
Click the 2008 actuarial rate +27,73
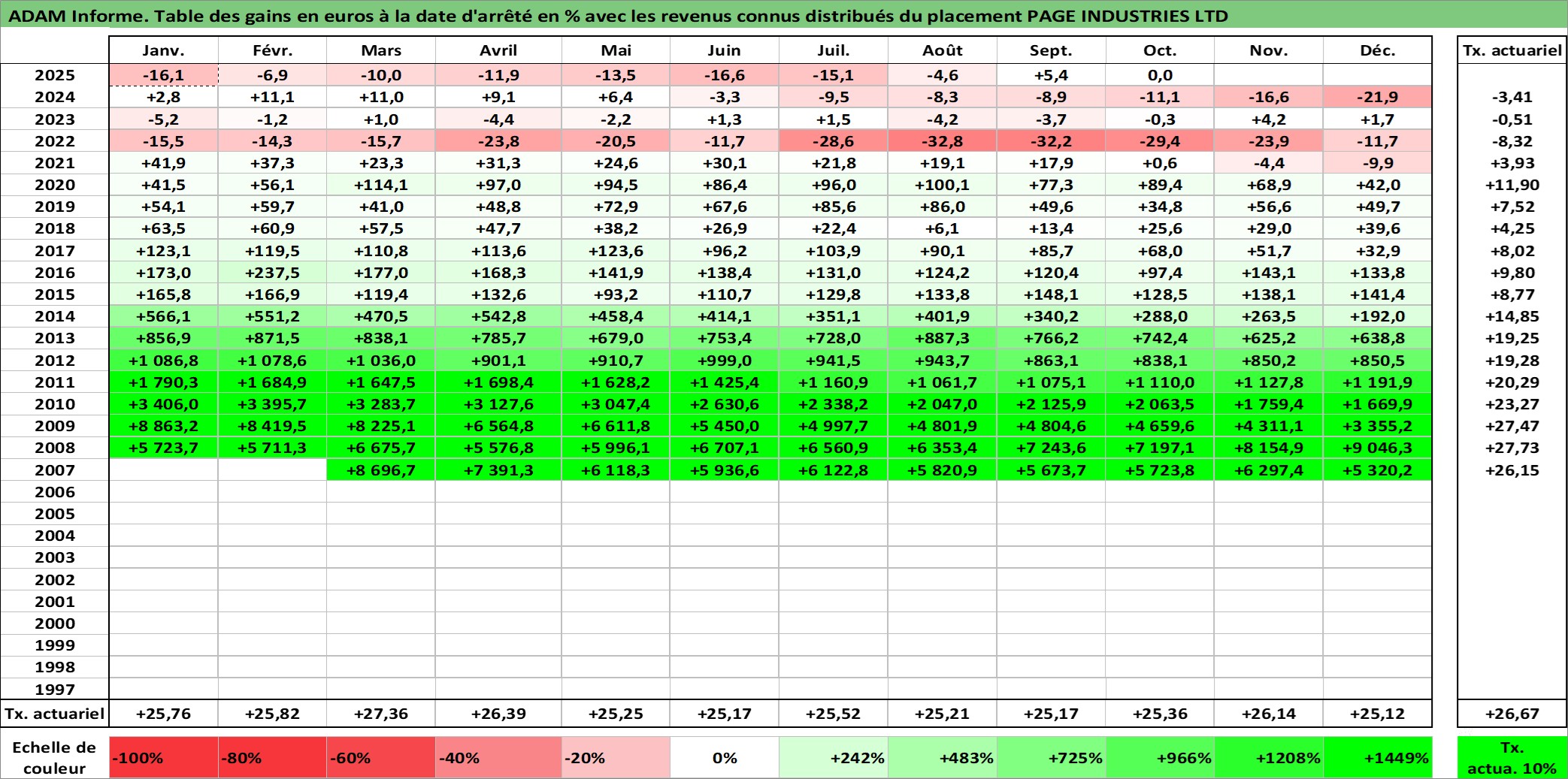tap(1512, 448)
